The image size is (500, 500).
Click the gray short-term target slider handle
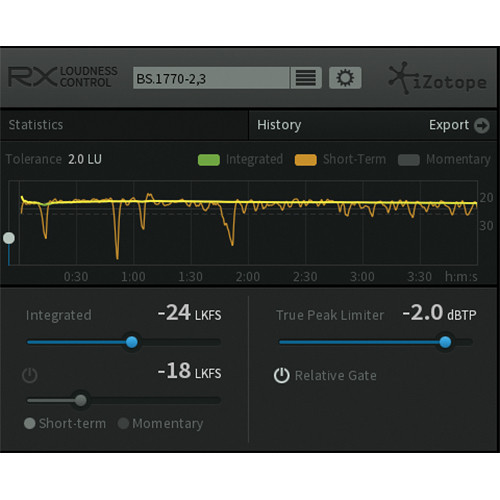pyautogui.click(x=80, y=400)
